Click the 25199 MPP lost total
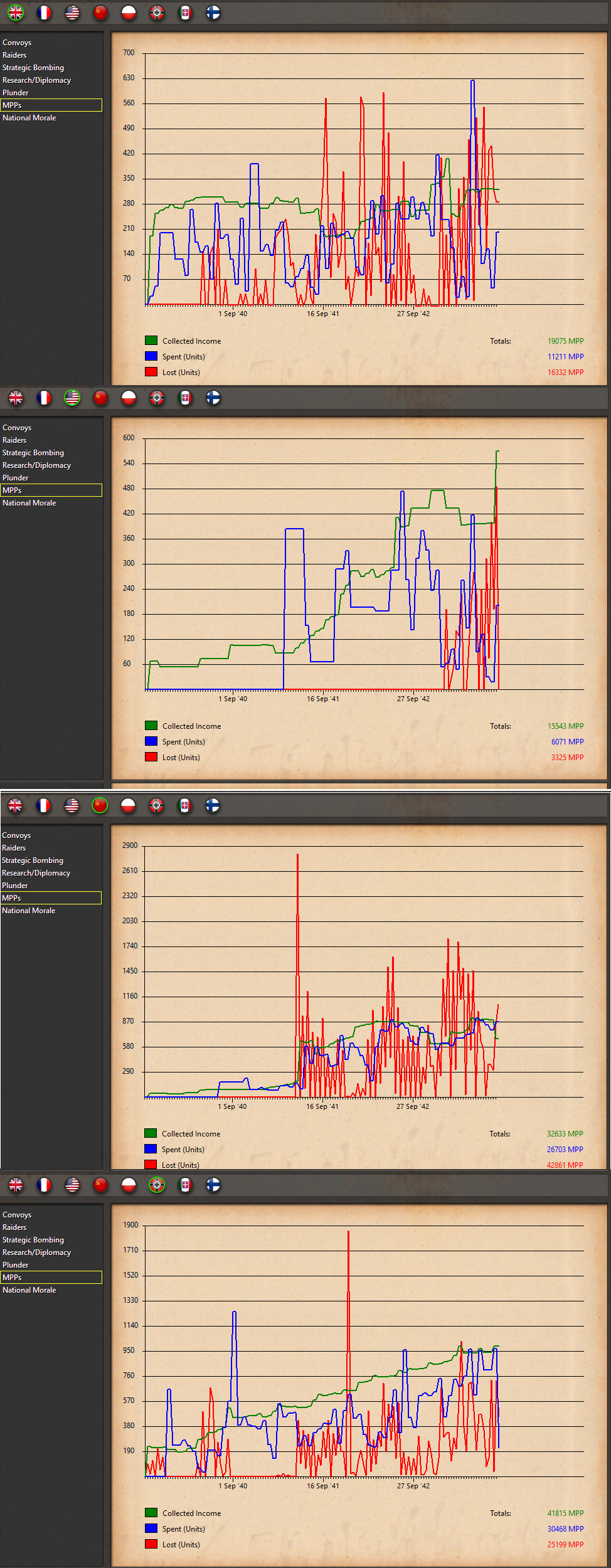The height and width of the screenshot is (1568, 611). coord(565,1545)
